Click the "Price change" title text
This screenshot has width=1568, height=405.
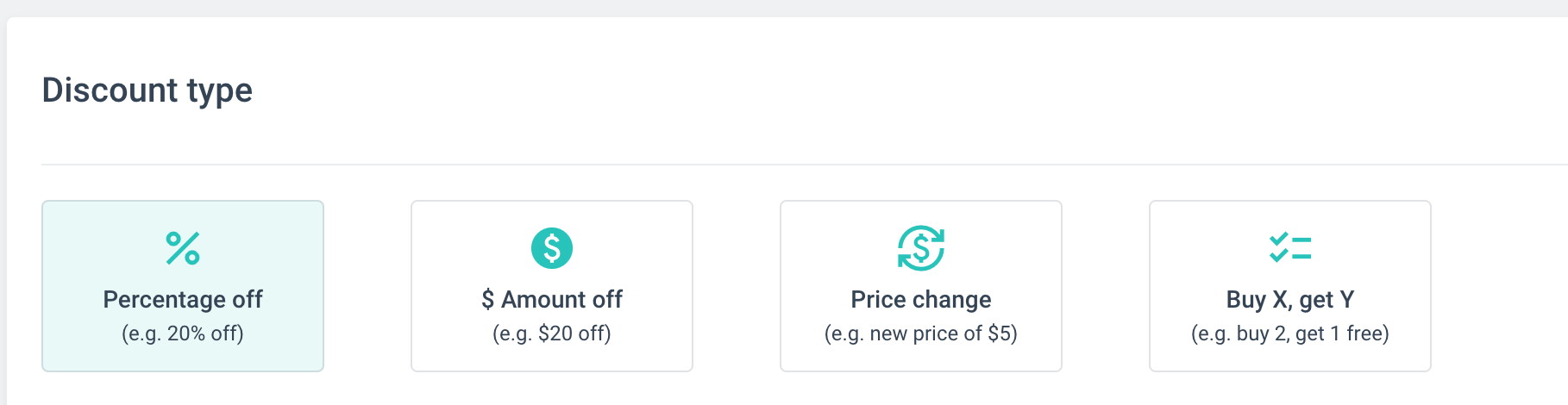pos(921,300)
